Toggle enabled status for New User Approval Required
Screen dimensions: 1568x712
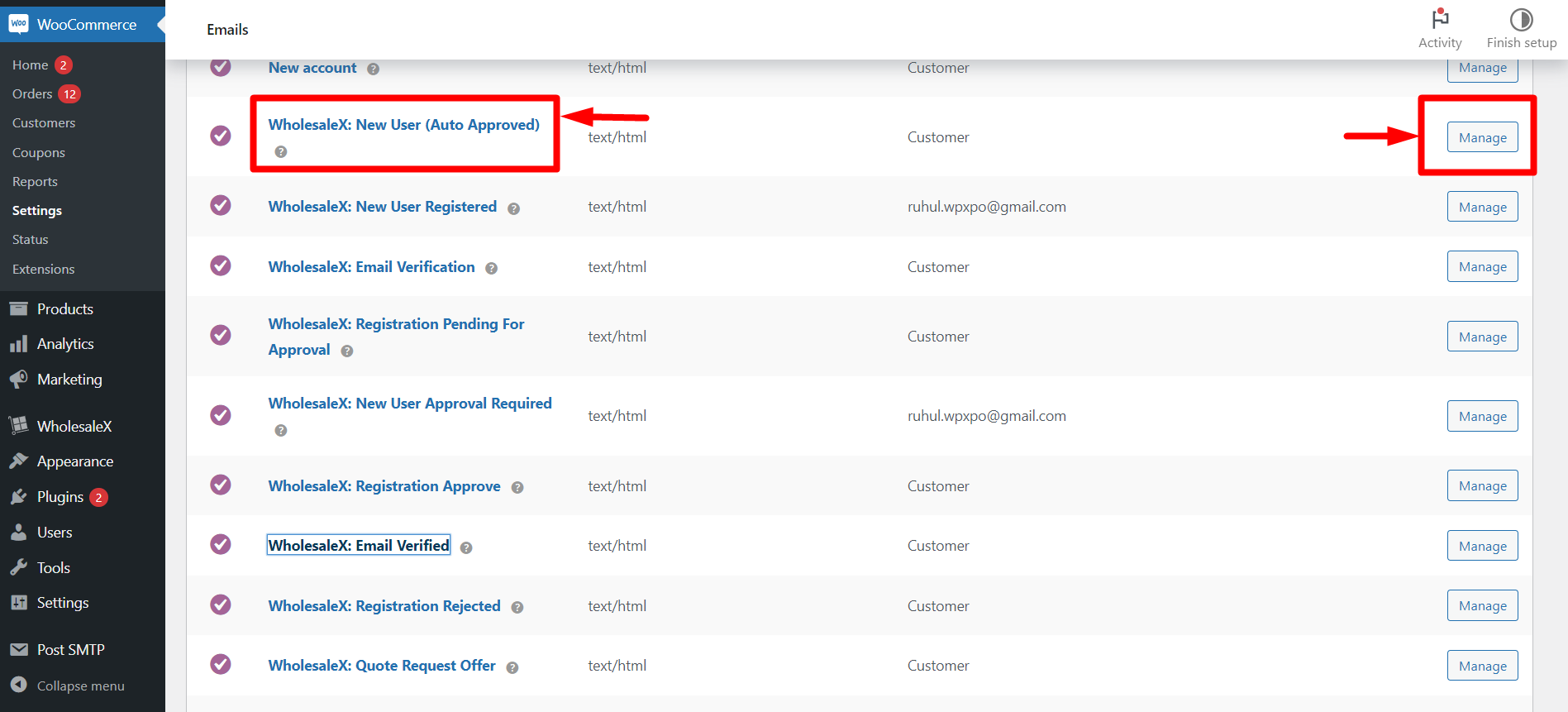click(221, 415)
